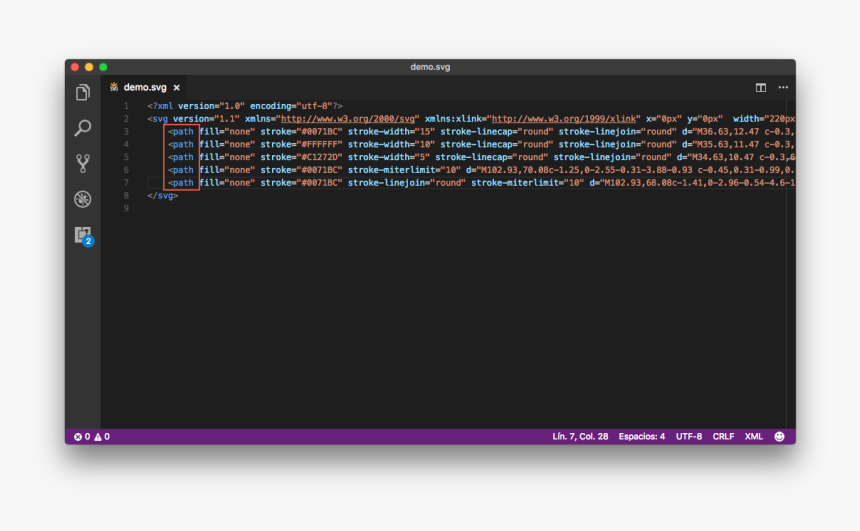860x531 pixels.
Task: Open the Source Control icon
Action: pos(83,163)
